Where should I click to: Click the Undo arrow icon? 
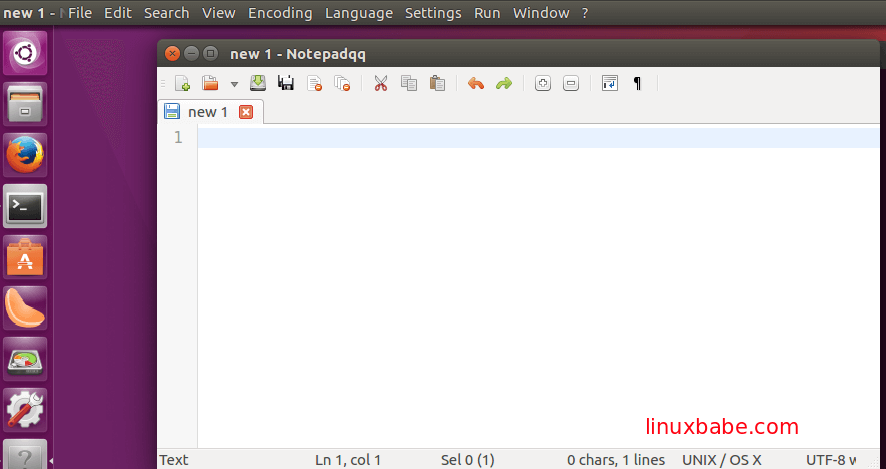tap(476, 84)
